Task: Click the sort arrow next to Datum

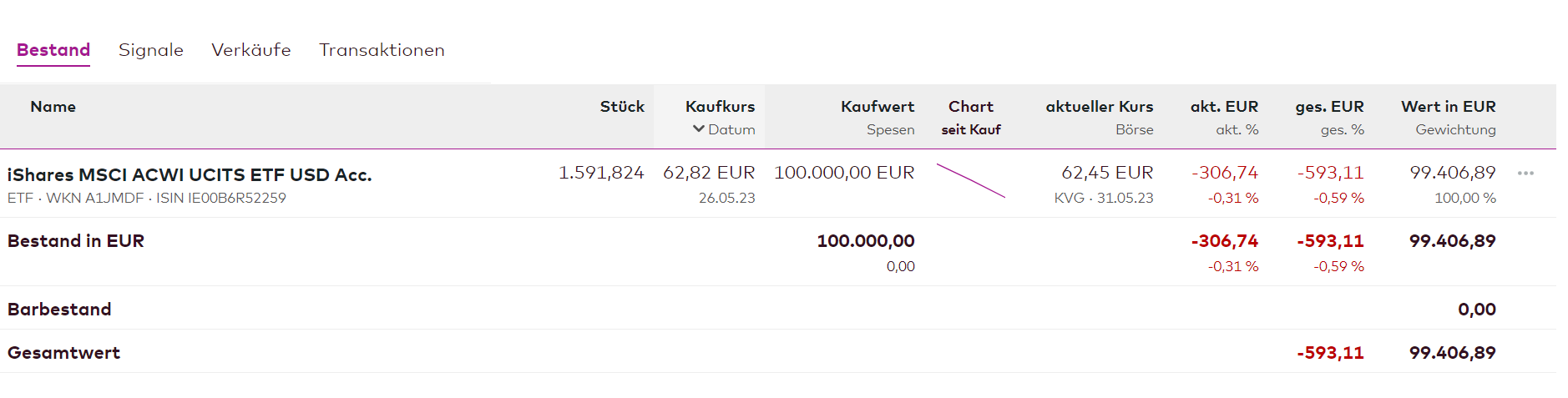Action: [699, 129]
